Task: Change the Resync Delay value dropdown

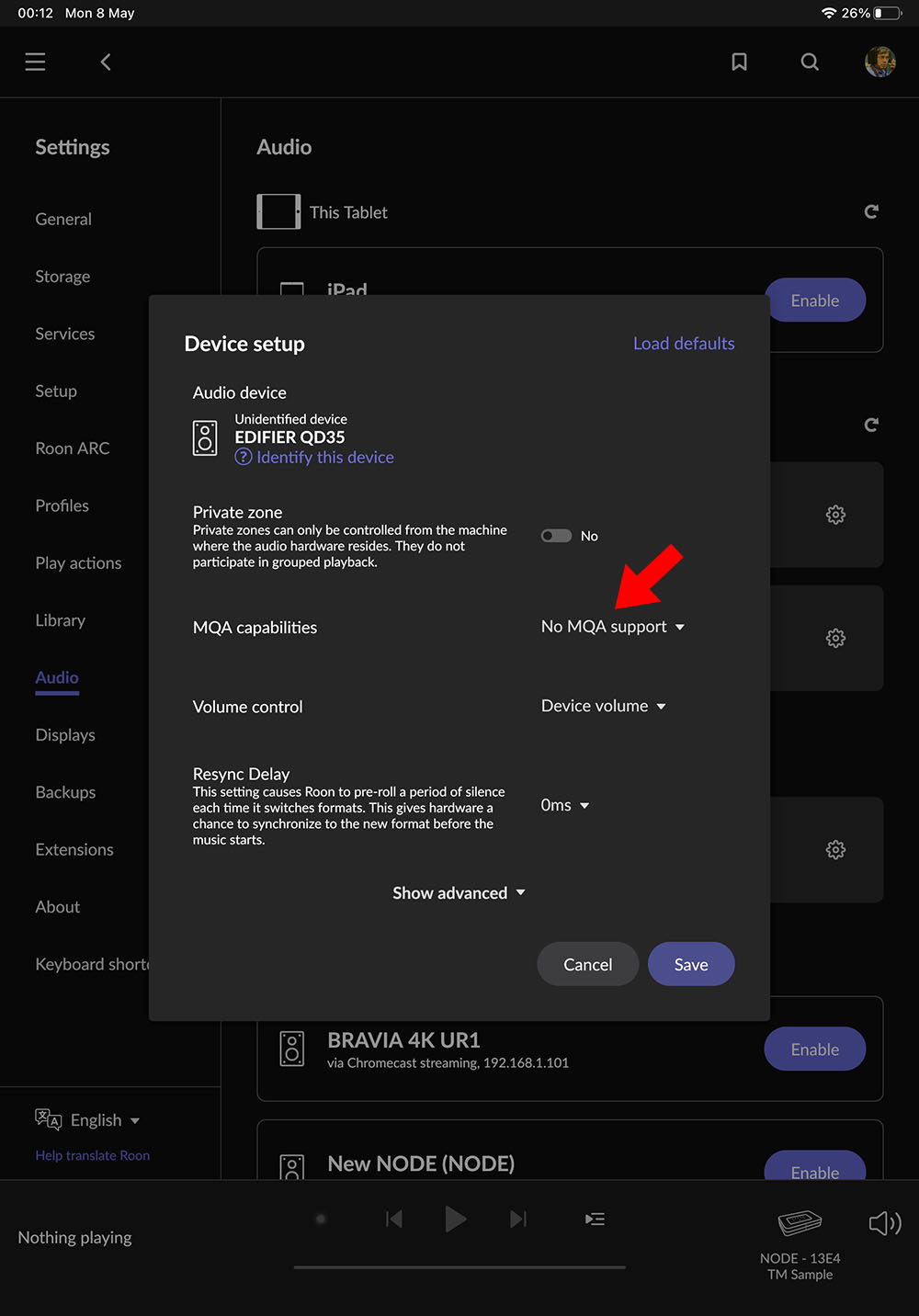Action: tap(564, 805)
